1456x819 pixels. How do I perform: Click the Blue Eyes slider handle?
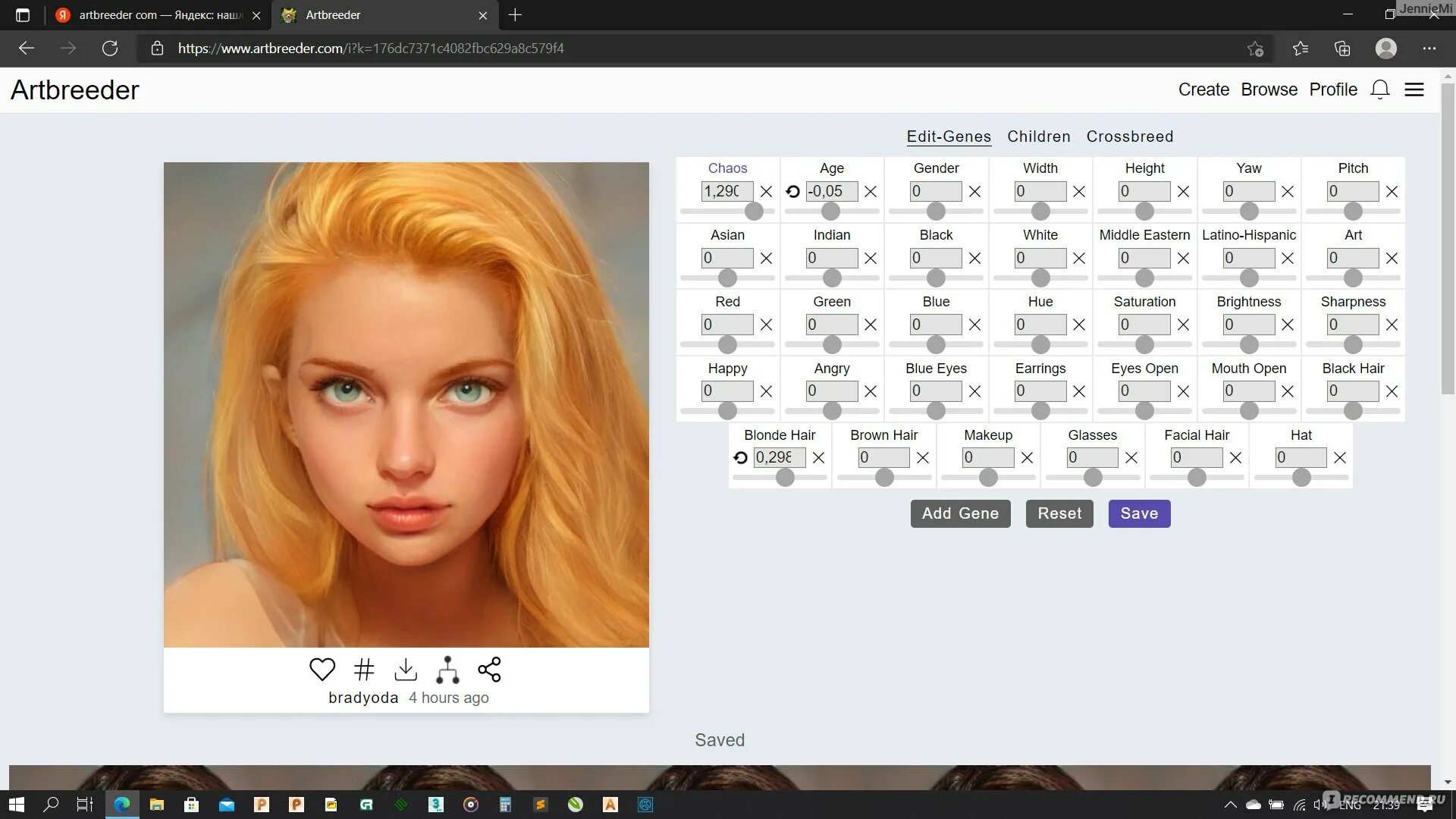tap(936, 411)
